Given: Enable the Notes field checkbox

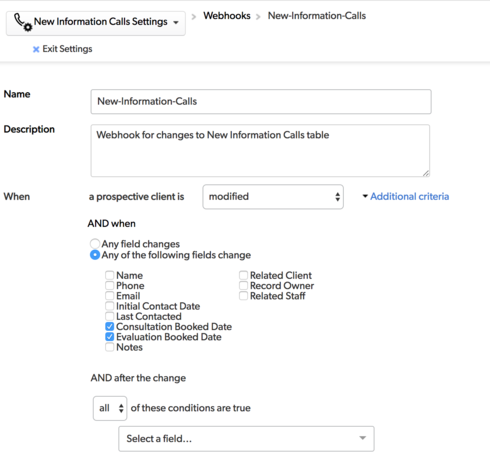Looking at the screenshot, I should click(x=110, y=347).
